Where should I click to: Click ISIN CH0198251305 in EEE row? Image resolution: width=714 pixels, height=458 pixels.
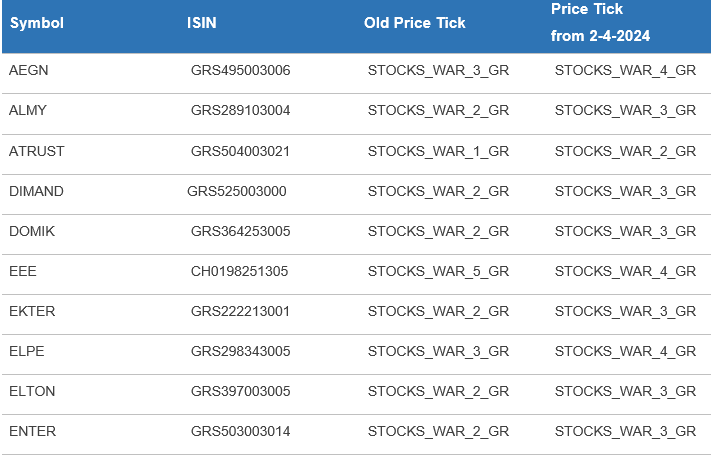point(239,271)
